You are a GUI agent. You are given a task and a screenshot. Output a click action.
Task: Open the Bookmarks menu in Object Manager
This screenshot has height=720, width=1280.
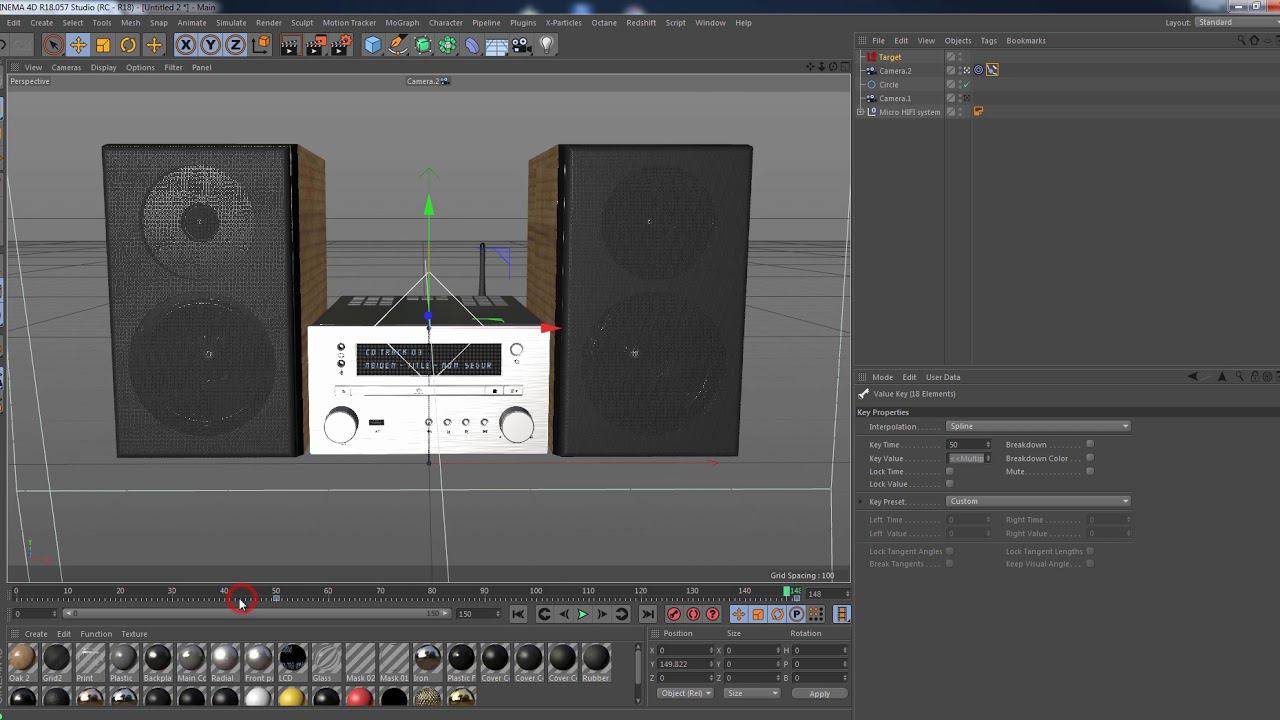pos(1026,41)
